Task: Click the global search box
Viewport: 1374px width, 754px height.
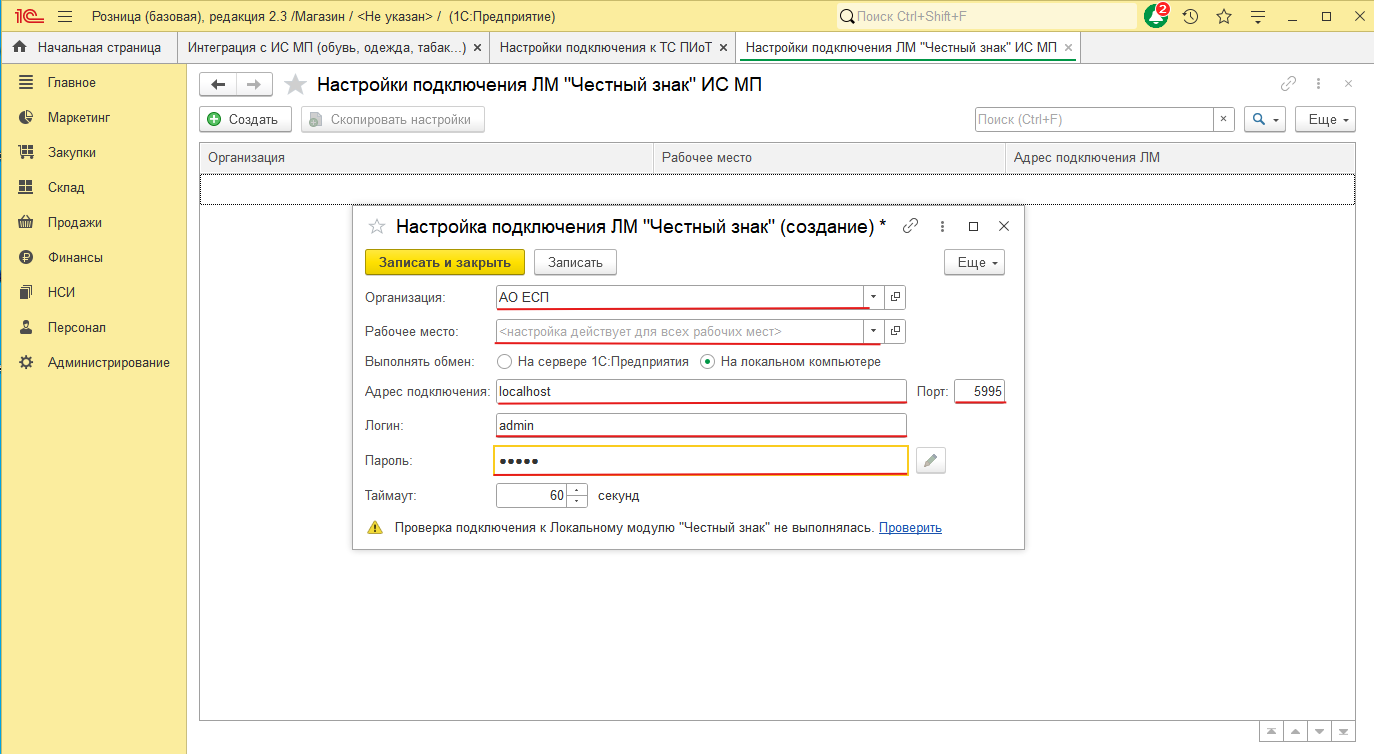Action: pos(987,16)
